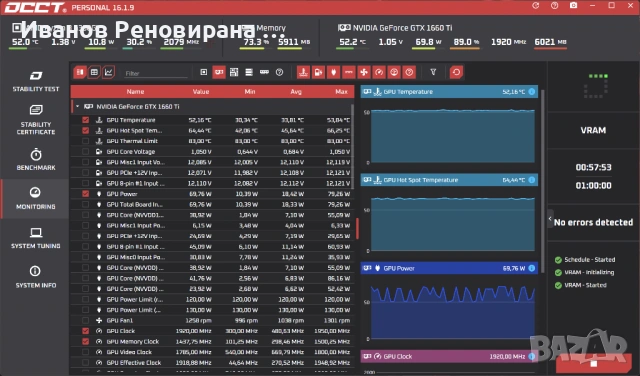Toggle the unknown-device group question icon
Image resolution: width=640 pixels, height=376 pixels.
pyautogui.click(x=280, y=72)
